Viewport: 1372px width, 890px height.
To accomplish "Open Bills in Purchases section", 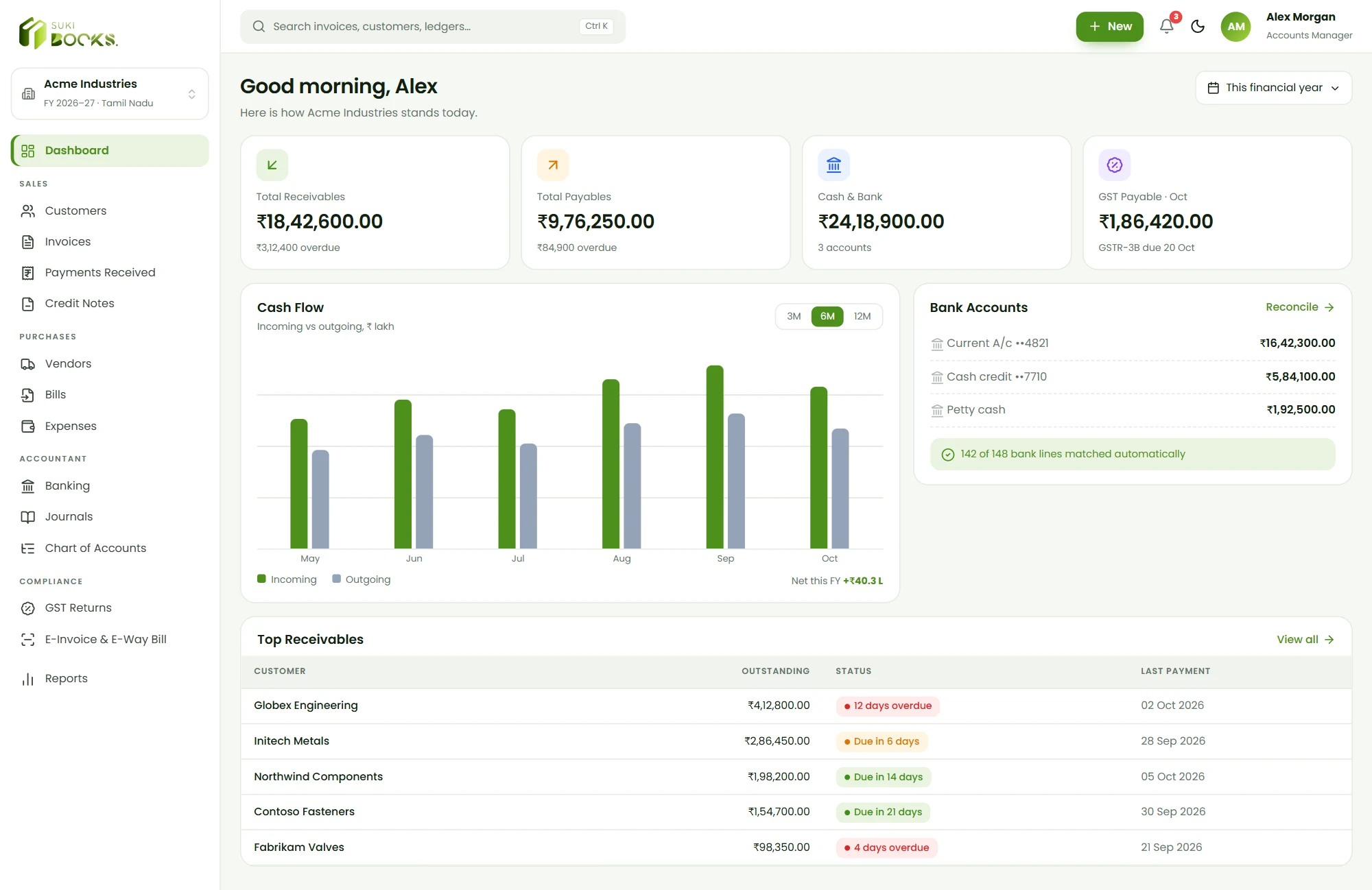I will click(110, 395).
